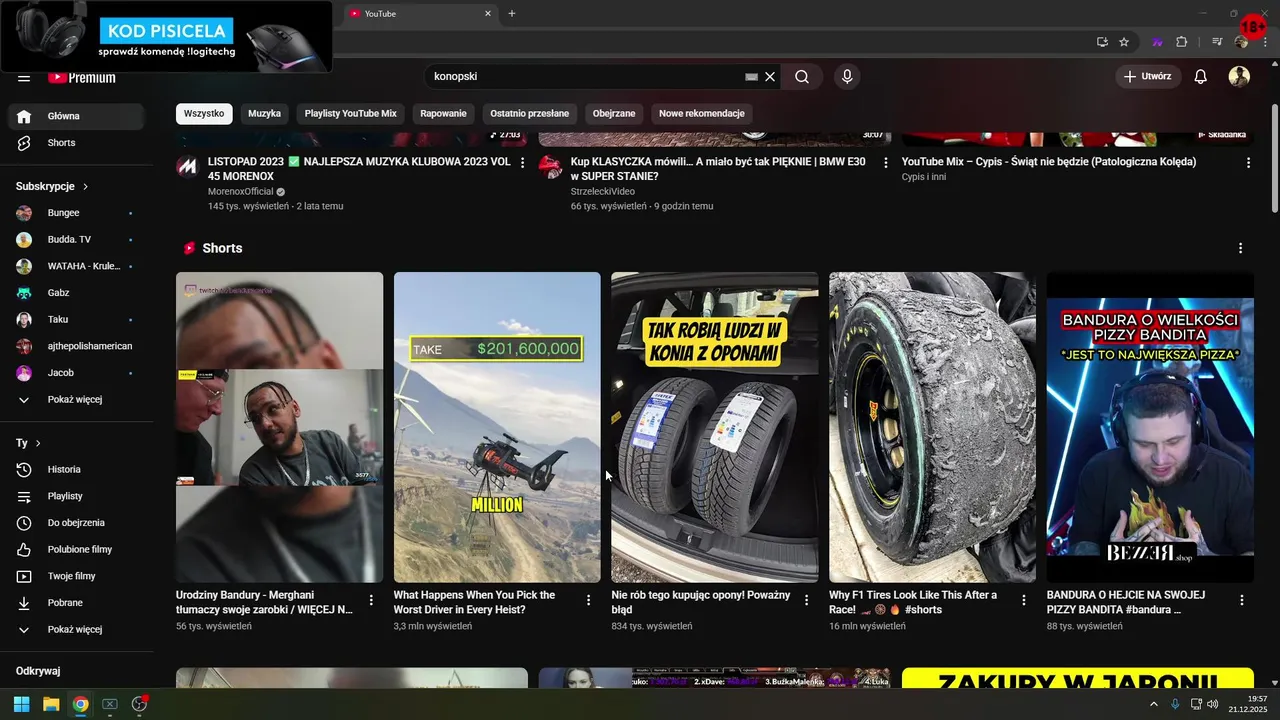Select Playlisty YouTube Mix chip

point(351,114)
